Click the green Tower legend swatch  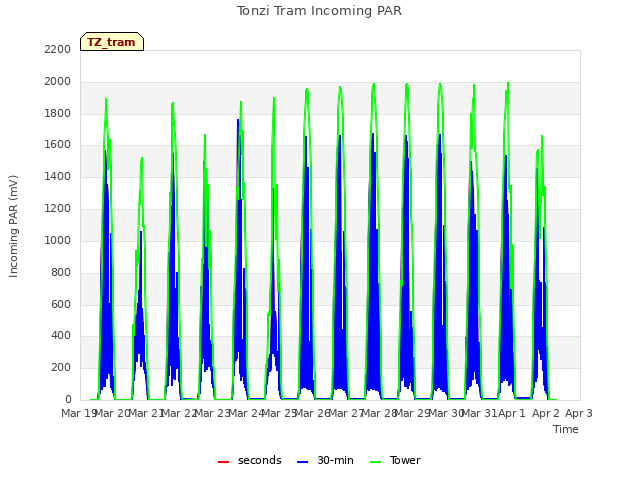[375, 462]
